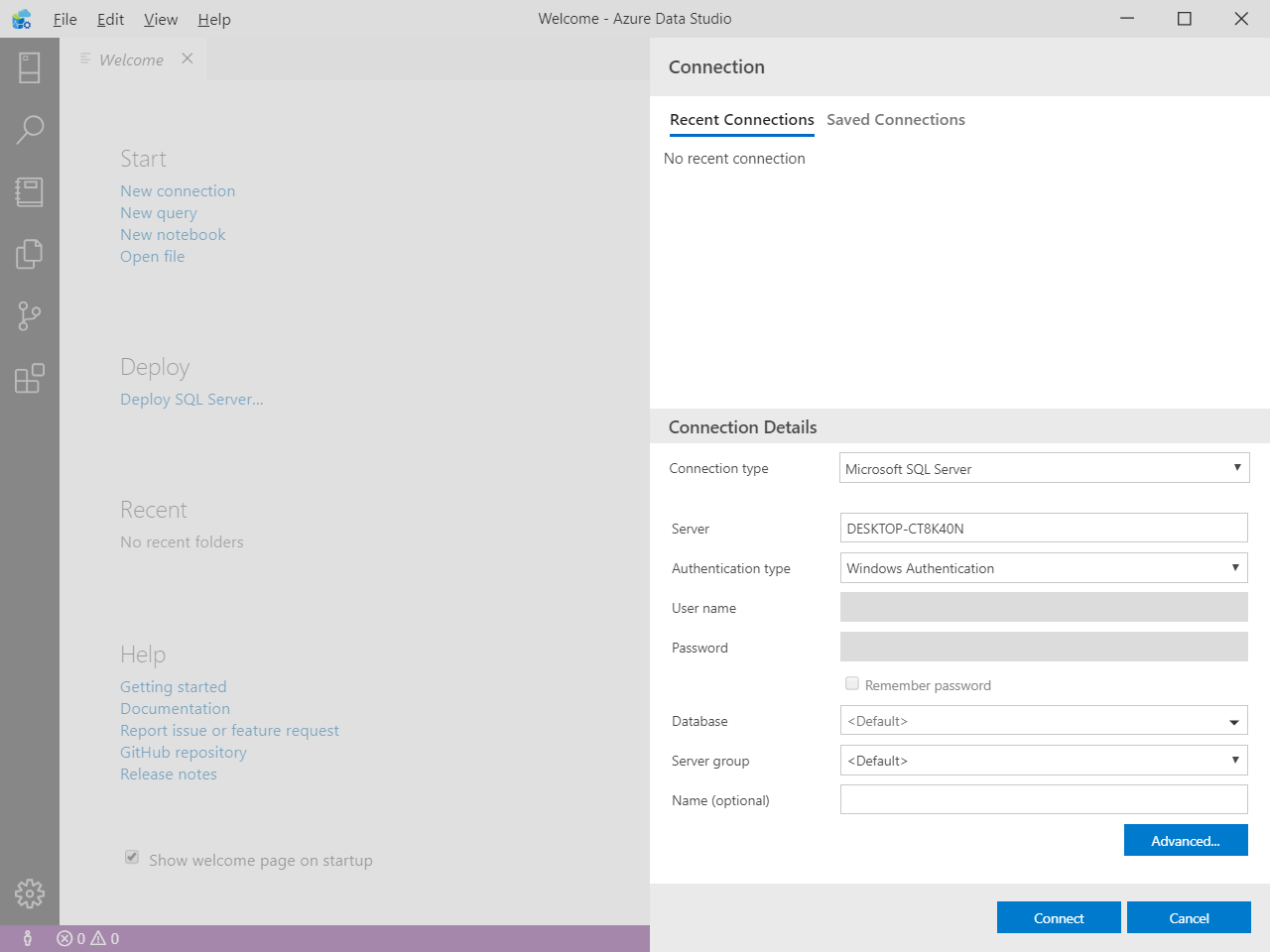The height and width of the screenshot is (952, 1270).
Task: Click the Connect button
Action: tap(1059, 918)
